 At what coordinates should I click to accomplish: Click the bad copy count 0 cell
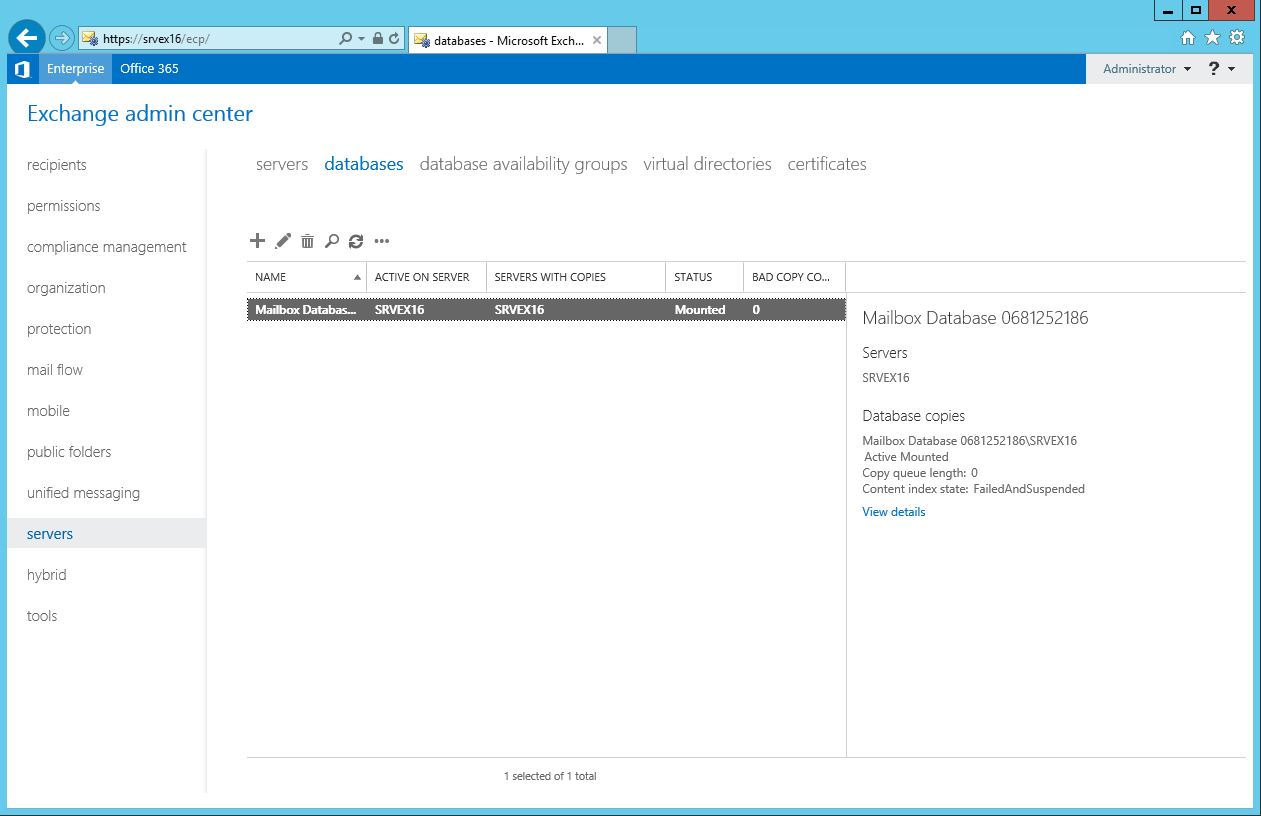[756, 310]
